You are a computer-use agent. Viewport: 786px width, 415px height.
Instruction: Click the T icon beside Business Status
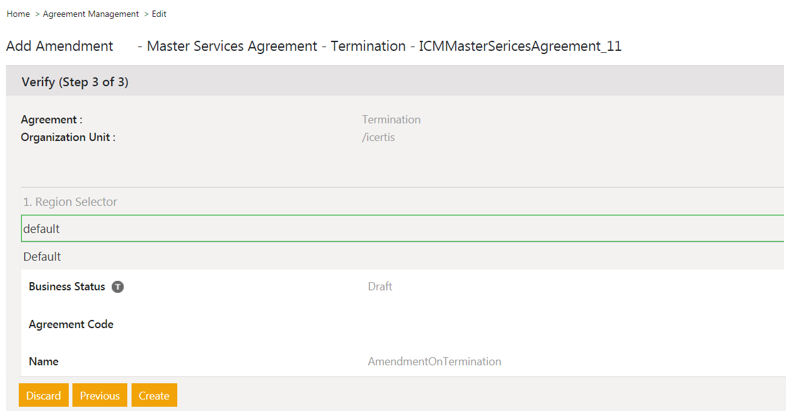118,287
